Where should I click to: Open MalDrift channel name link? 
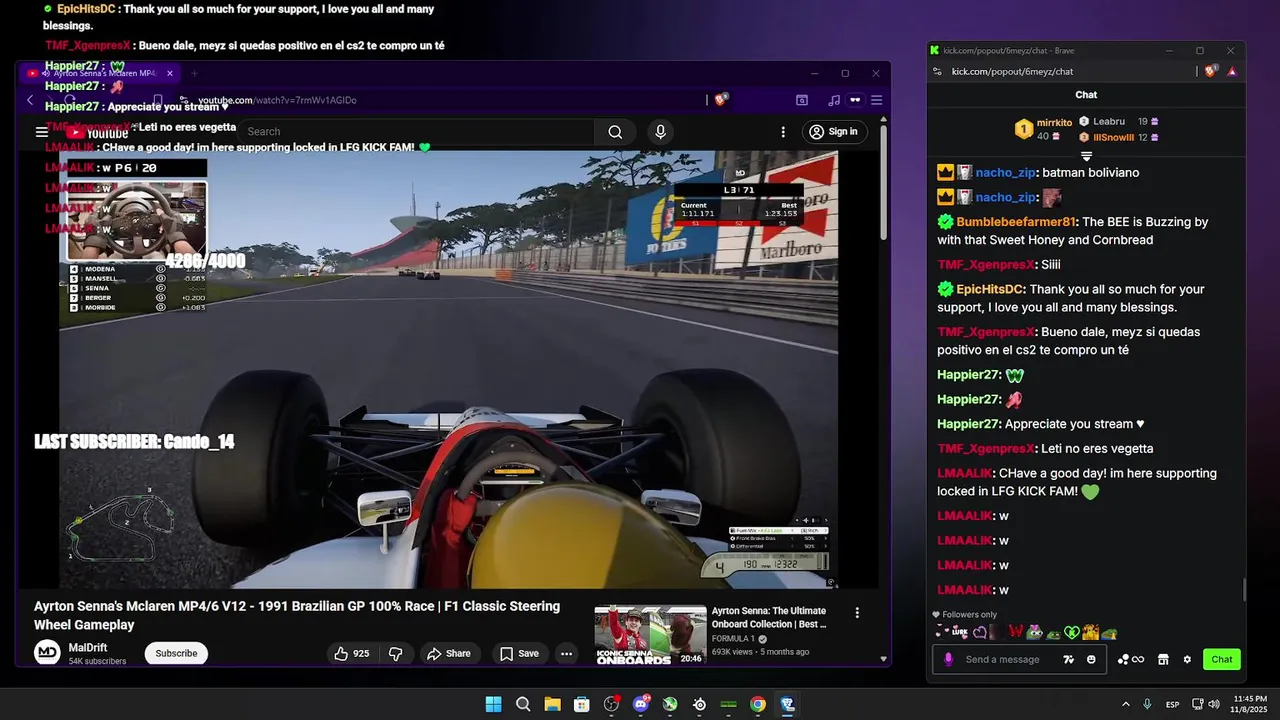(88, 647)
